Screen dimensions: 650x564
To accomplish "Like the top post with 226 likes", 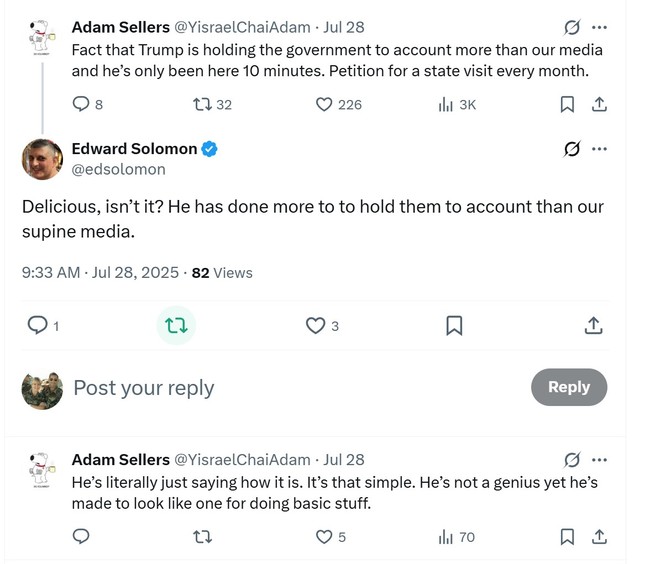I will (324, 104).
